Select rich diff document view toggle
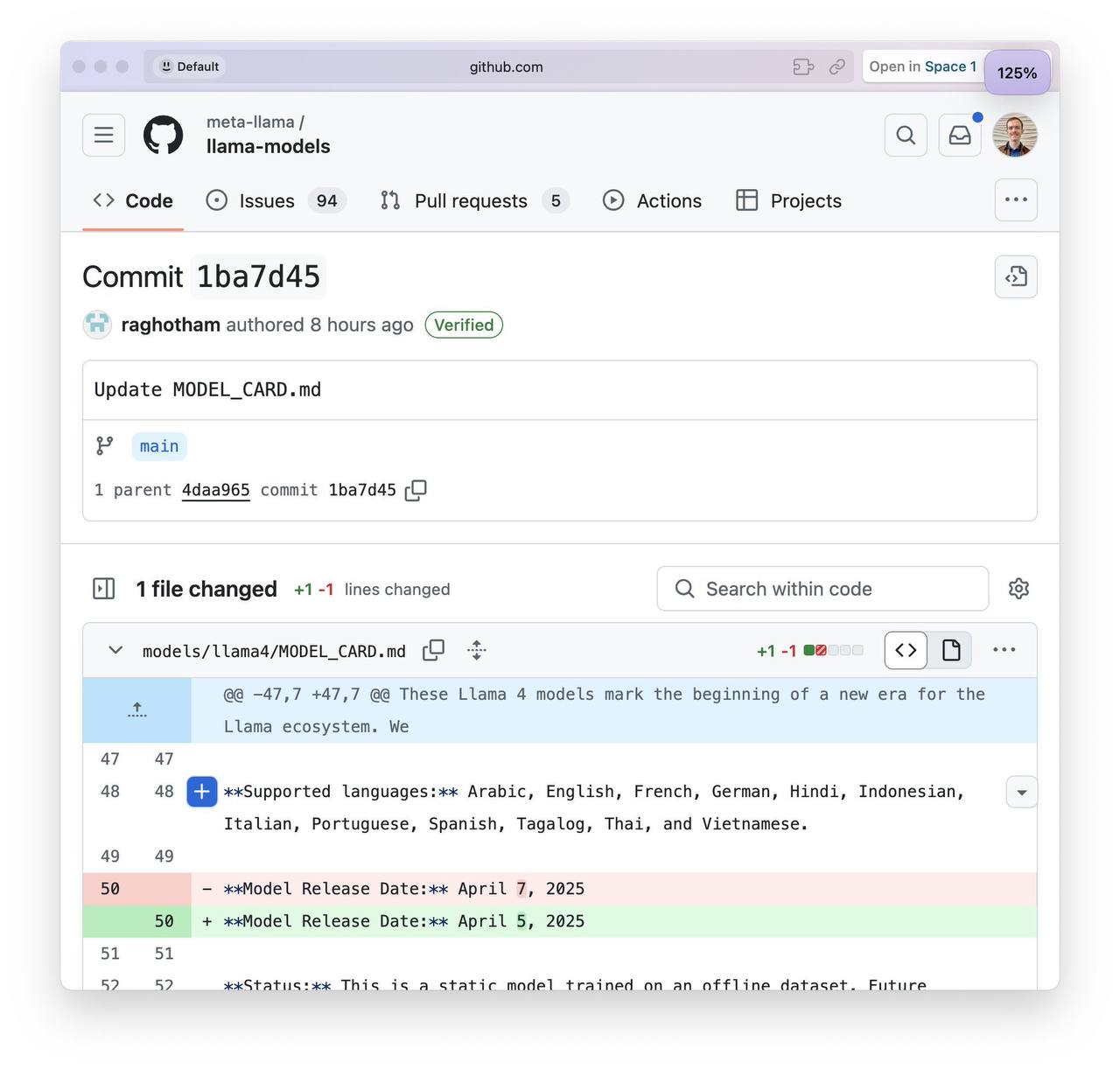 950,650
